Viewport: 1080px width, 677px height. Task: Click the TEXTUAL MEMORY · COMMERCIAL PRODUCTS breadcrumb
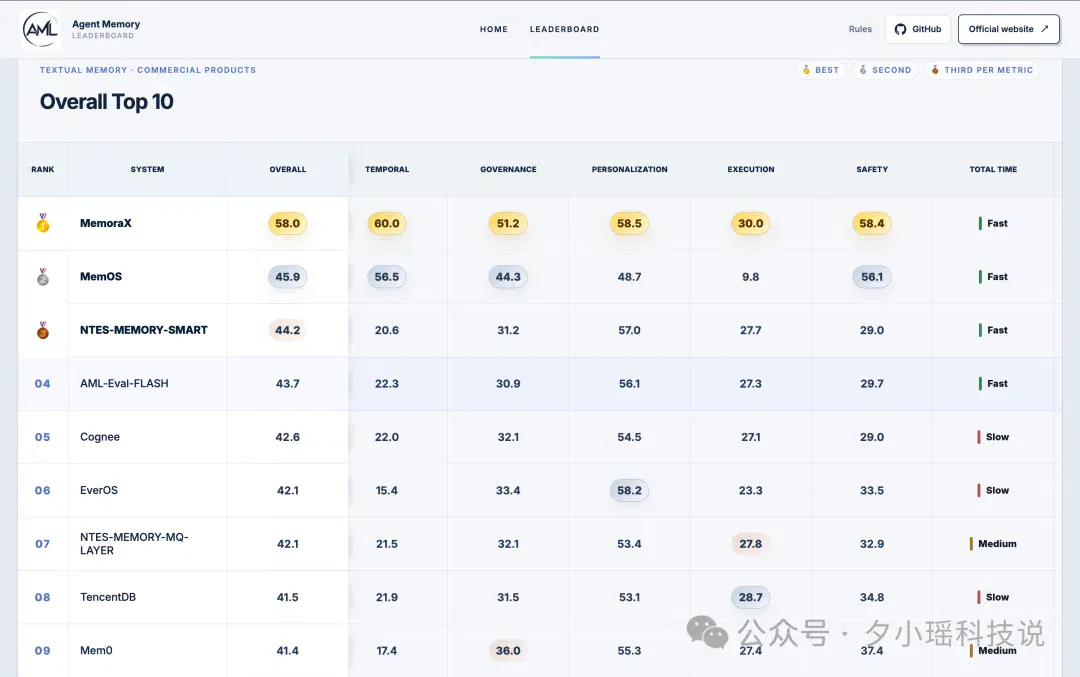[147, 70]
